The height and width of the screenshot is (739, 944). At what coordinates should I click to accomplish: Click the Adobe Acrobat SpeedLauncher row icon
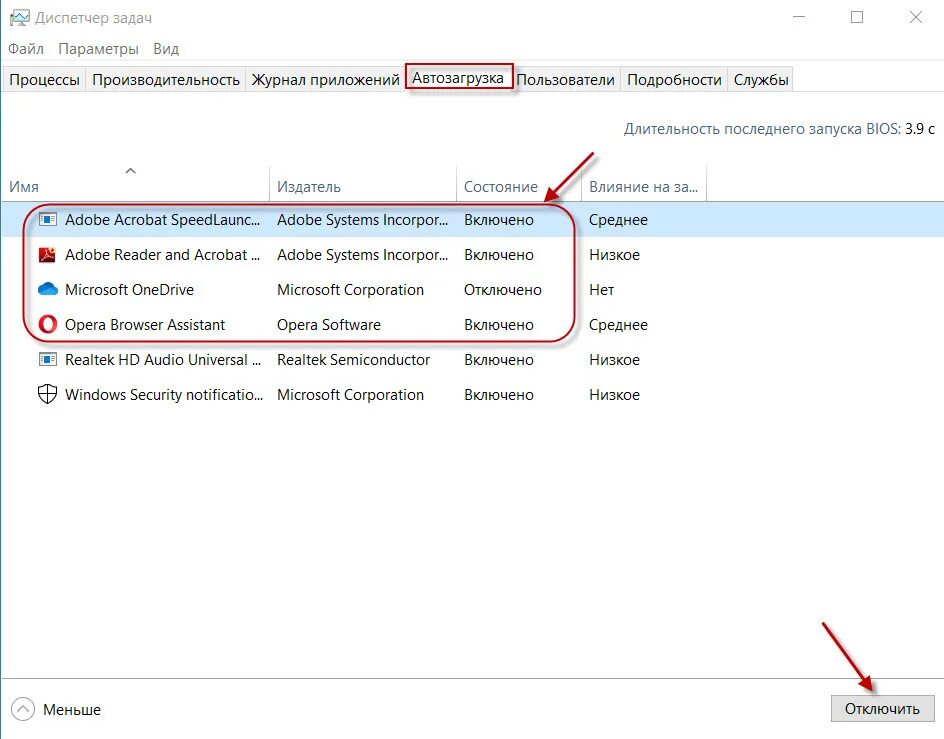48,219
